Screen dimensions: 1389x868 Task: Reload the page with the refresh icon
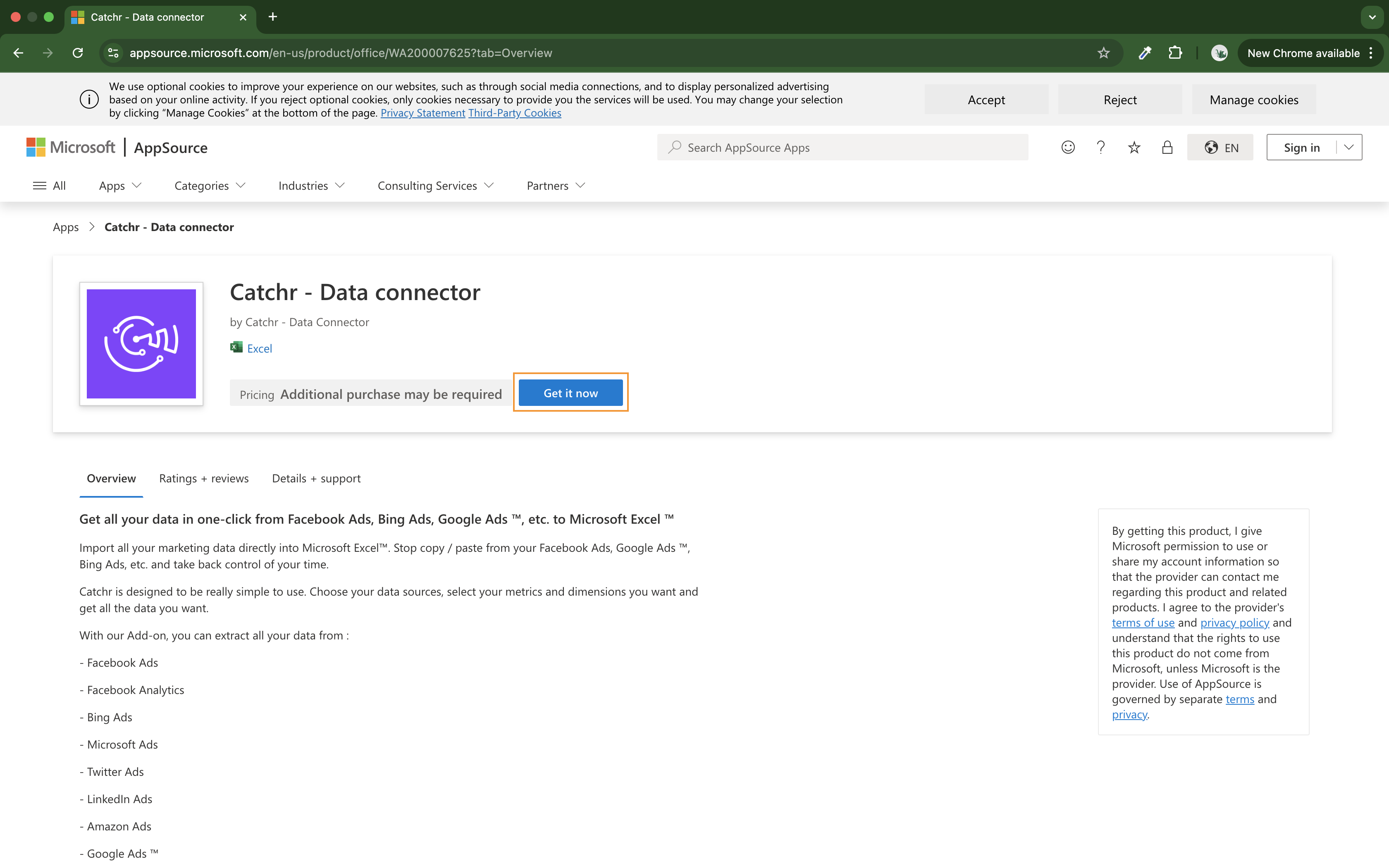coord(78,53)
